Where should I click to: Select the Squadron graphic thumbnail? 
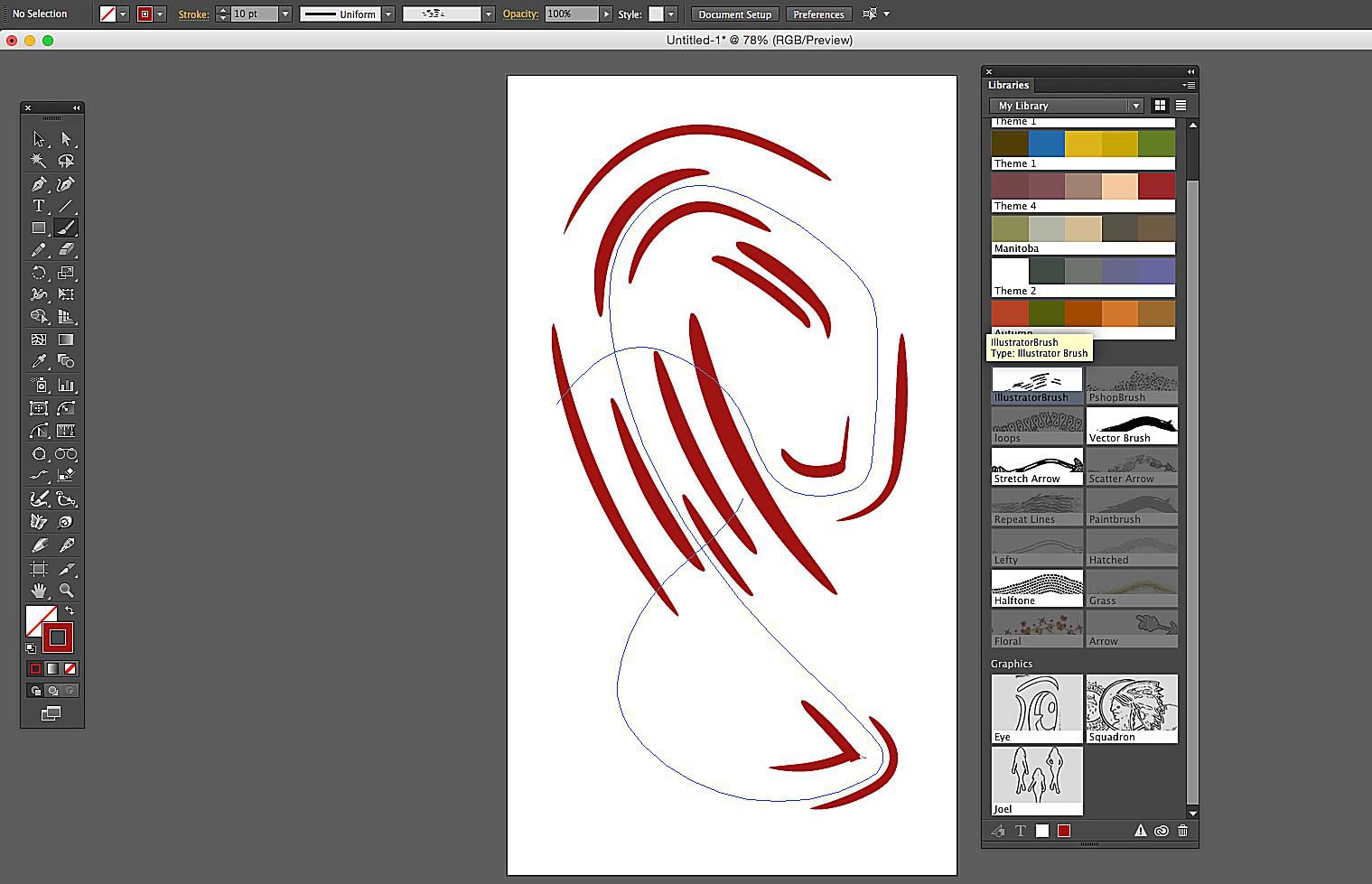click(x=1132, y=709)
